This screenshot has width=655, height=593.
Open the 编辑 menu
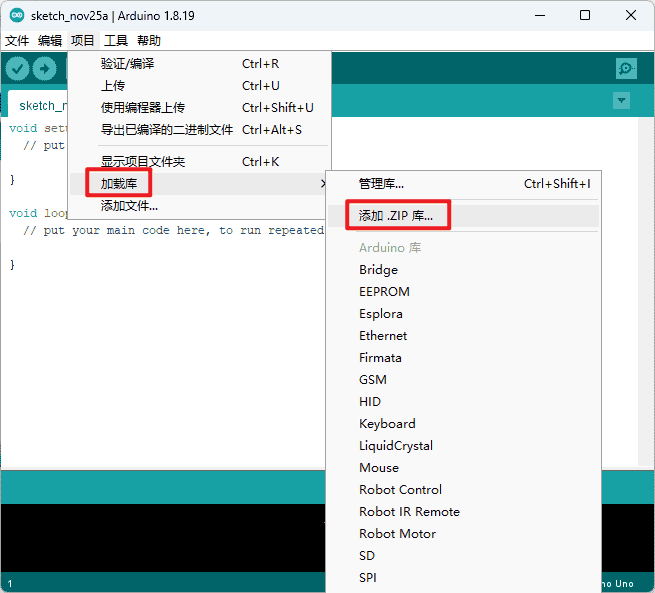[50, 41]
